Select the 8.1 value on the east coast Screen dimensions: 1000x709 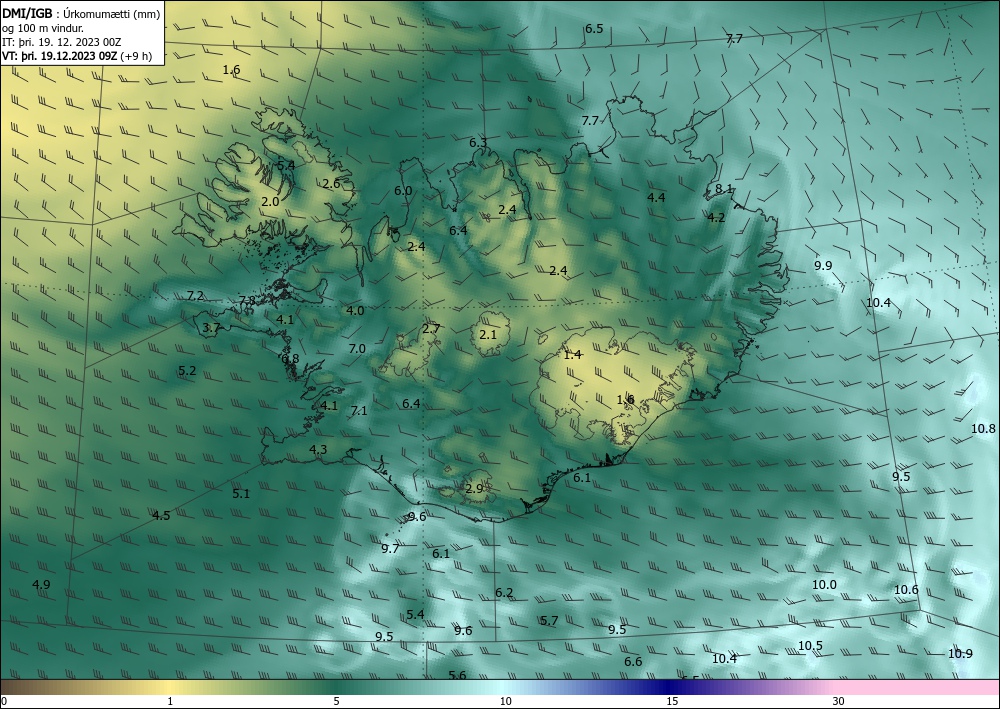click(x=724, y=189)
